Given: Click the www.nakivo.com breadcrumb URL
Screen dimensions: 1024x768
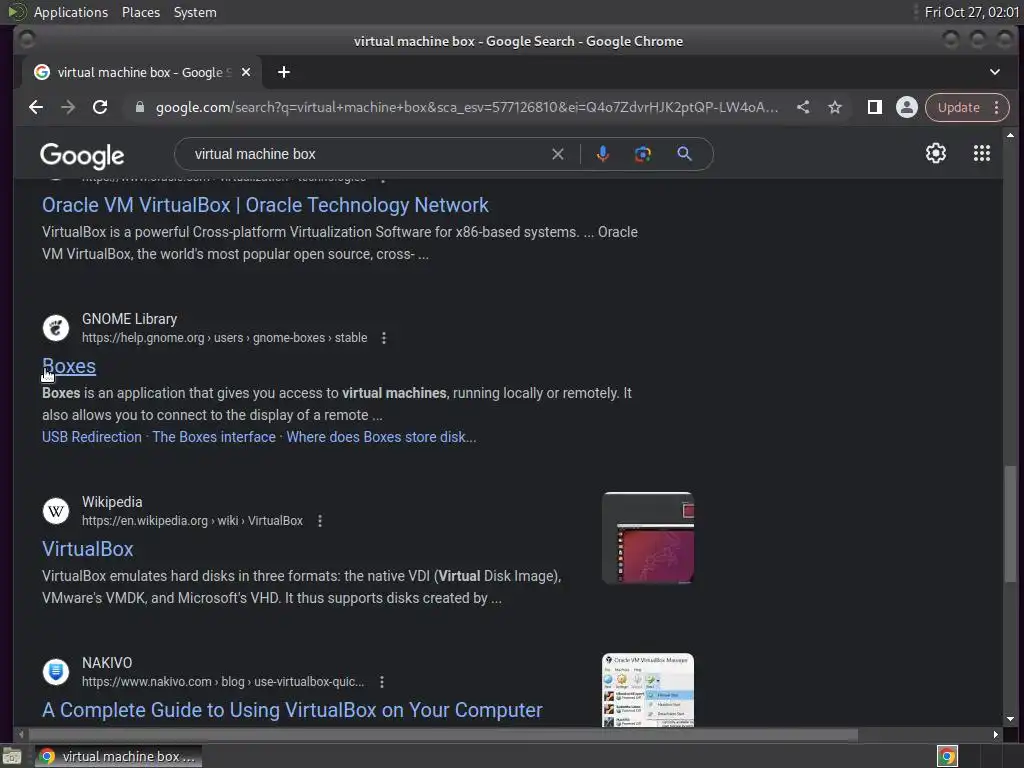Looking at the screenshot, I should (x=223, y=682).
